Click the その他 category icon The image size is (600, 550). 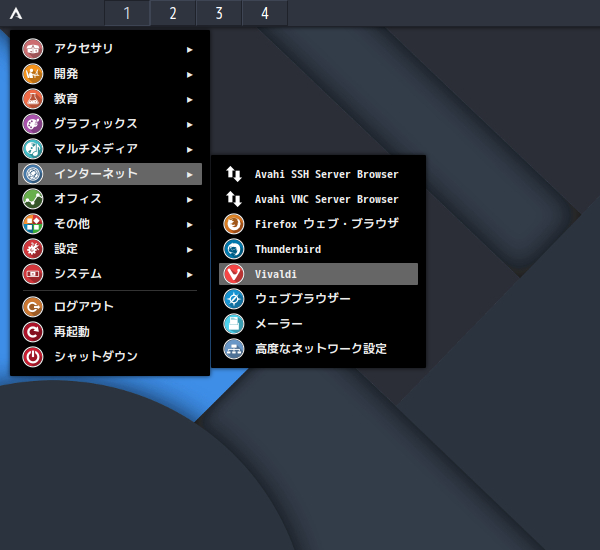33,224
